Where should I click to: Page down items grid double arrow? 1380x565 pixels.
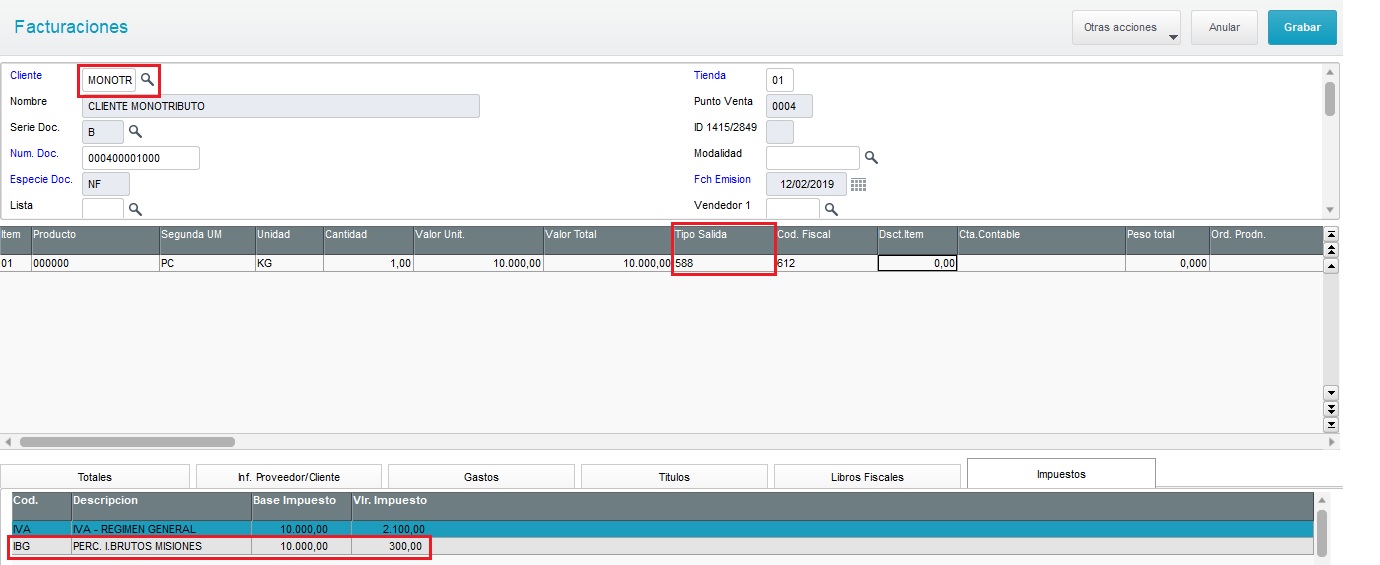pos(1331,409)
